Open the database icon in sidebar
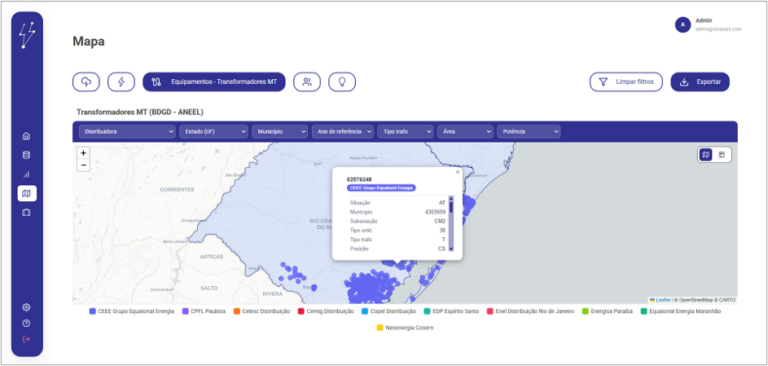 (26, 155)
